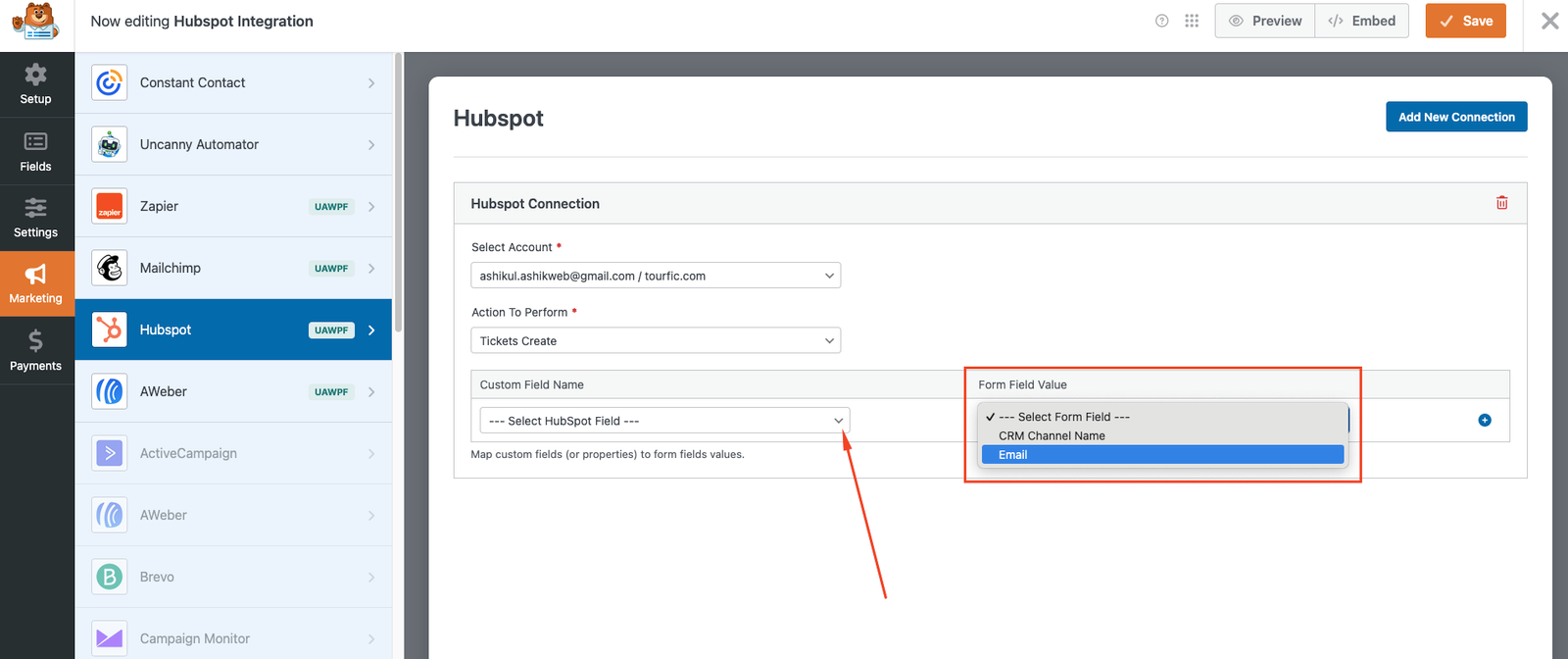Open the Payments sidebar tab
1568x659 pixels.
tap(36, 351)
